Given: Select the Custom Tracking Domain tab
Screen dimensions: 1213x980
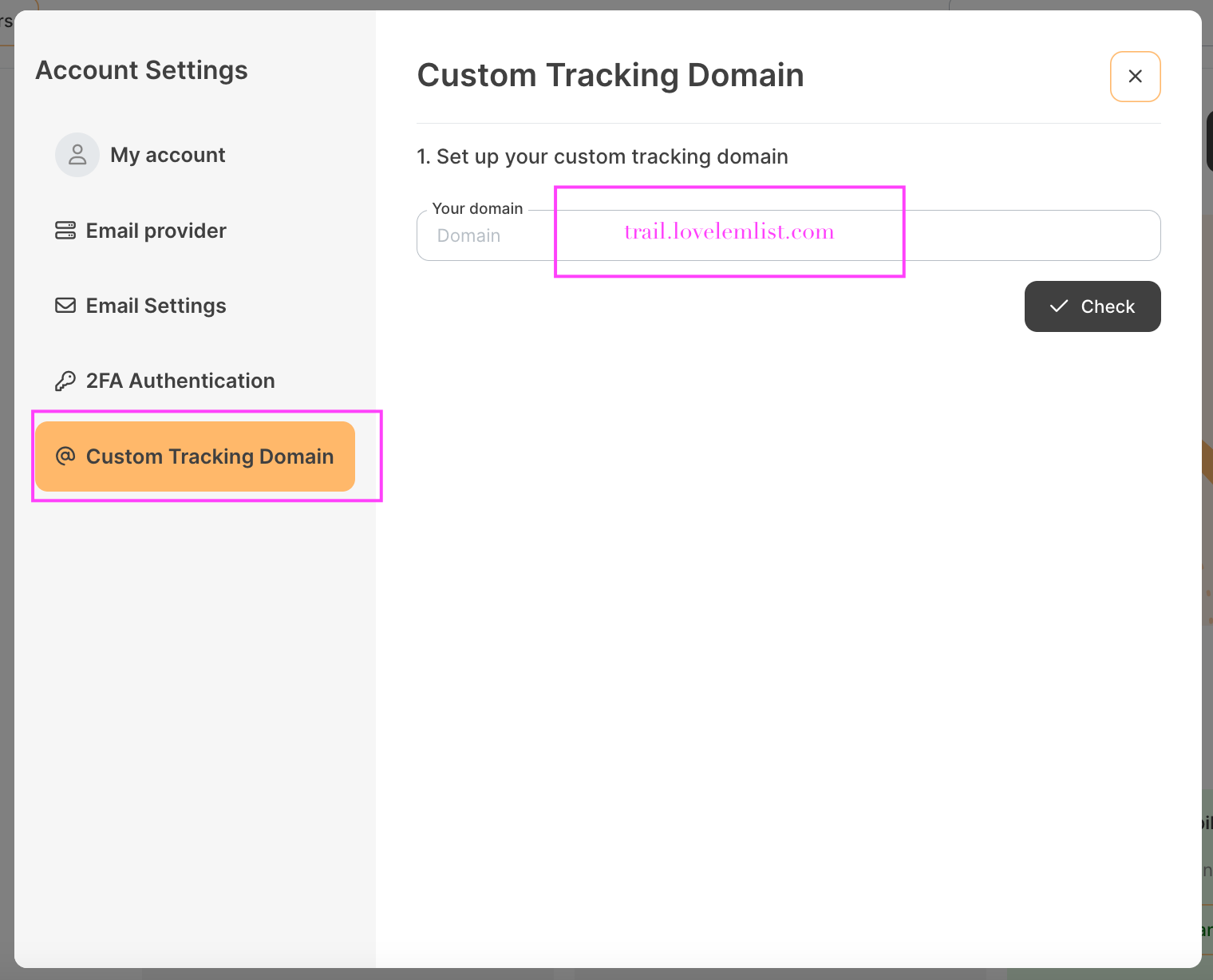Looking at the screenshot, I should 209,456.
